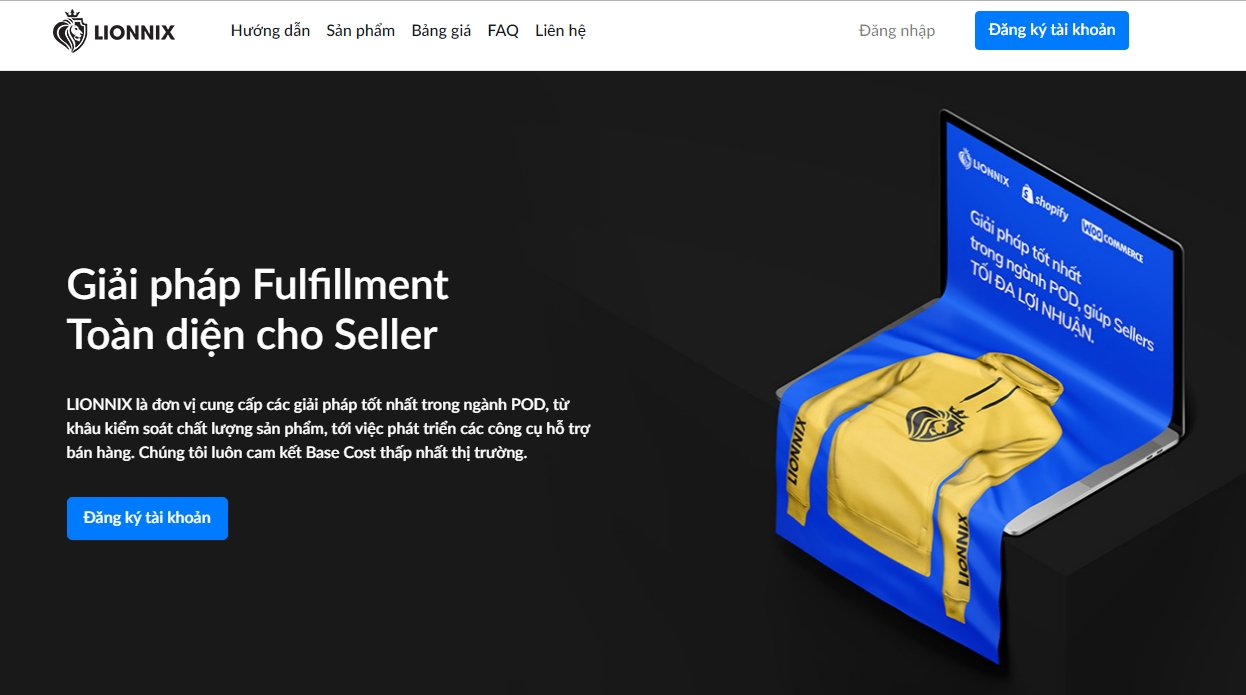
Task: Open the Hướng dẫn menu item
Action: point(270,31)
